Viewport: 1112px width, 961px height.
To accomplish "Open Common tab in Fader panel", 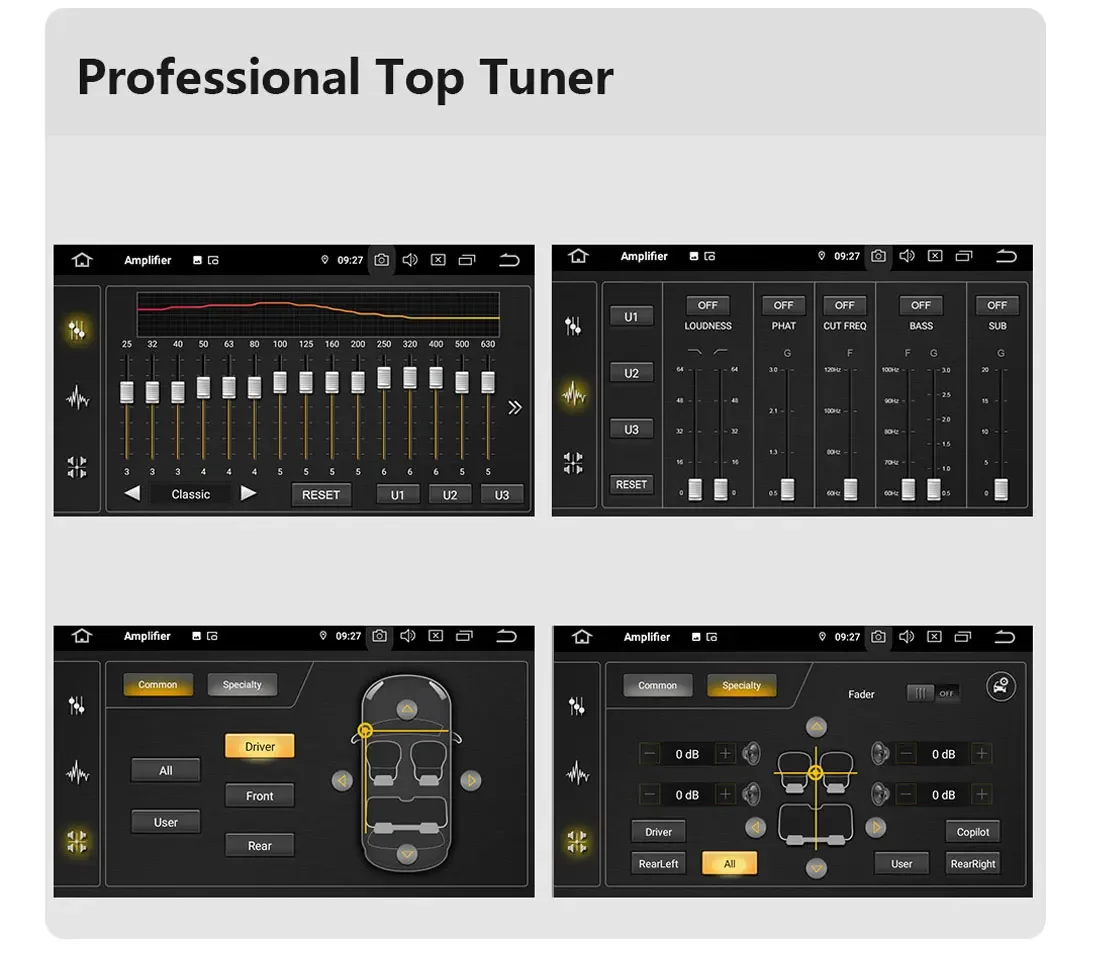I will click(x=657, y=685).
